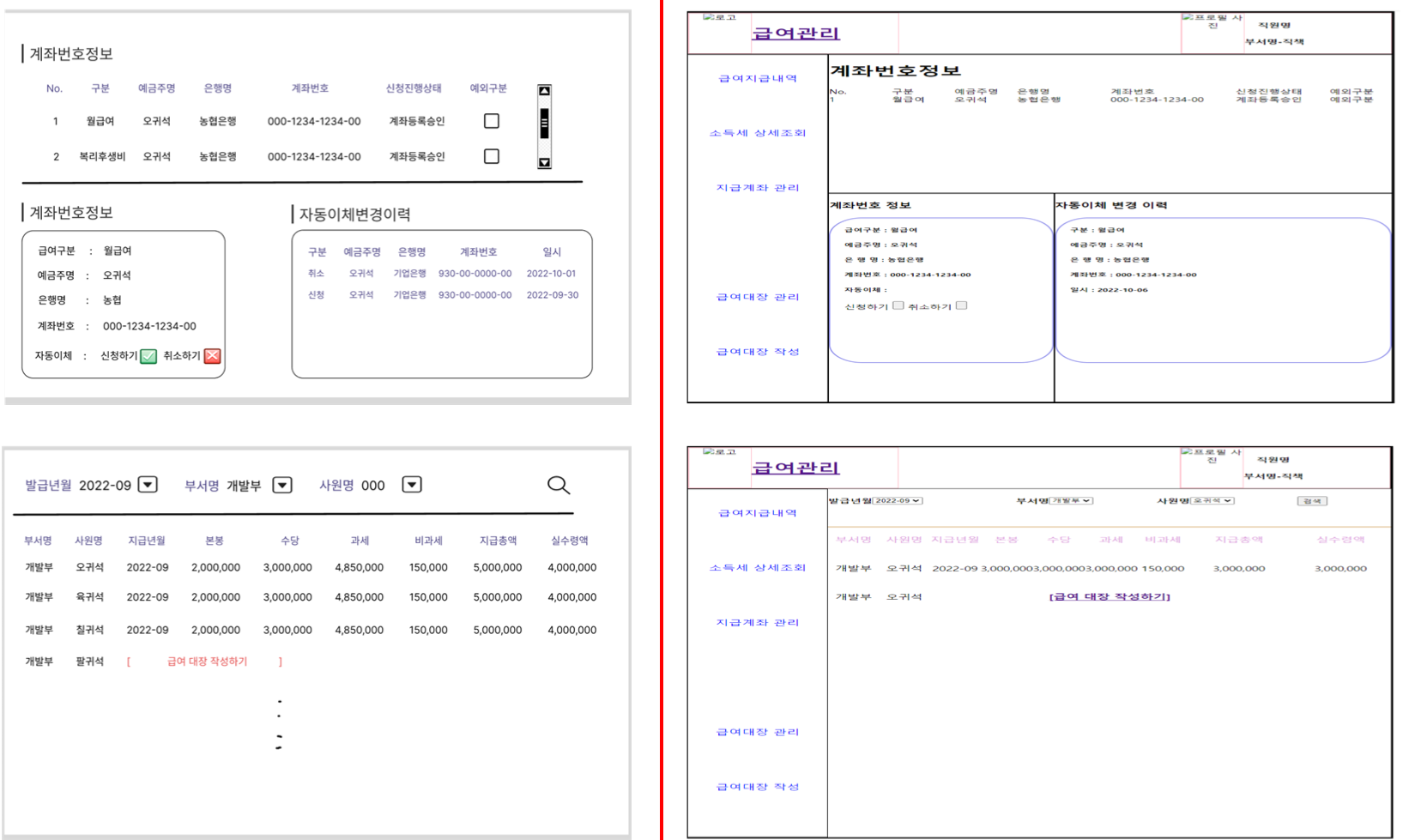
Task: Click the 자동이체 변경 이력 heading on web page
Action: coord(1111,205)
